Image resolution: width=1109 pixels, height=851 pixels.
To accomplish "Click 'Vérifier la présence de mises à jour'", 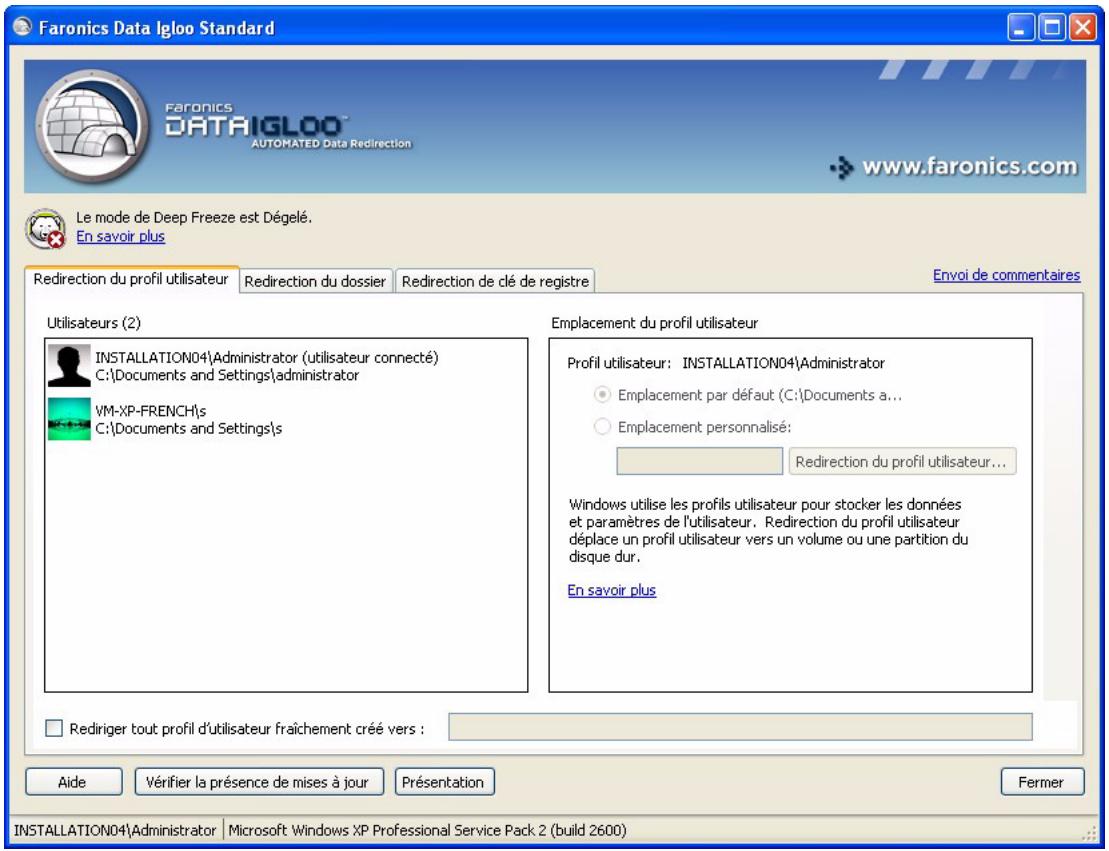I will point(259,782).
